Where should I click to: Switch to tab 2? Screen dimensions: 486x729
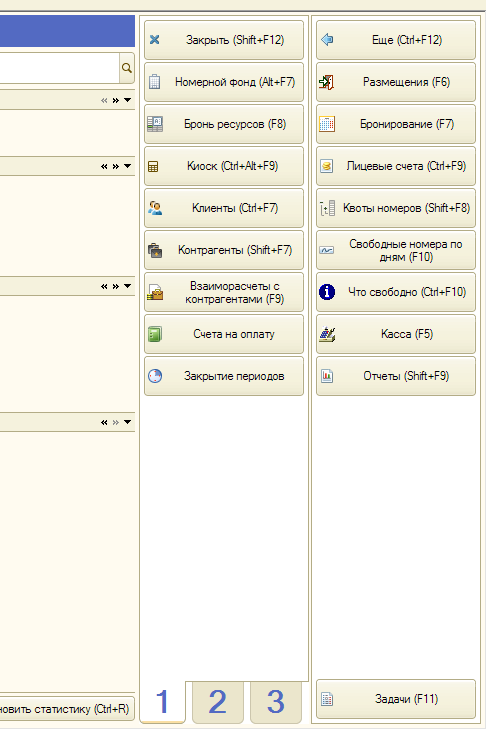pos(218,702)
